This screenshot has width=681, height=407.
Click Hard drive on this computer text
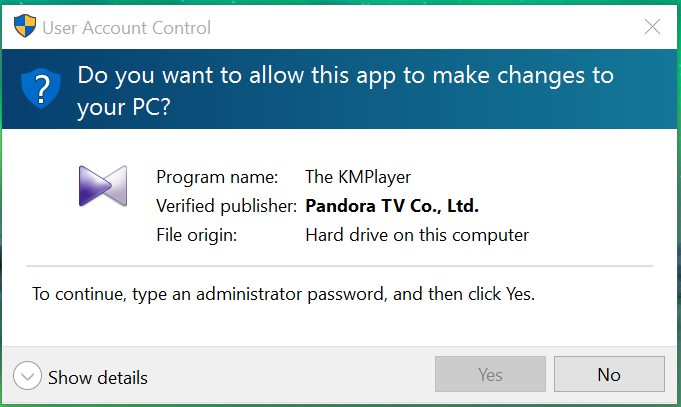(x=417, y=235)
